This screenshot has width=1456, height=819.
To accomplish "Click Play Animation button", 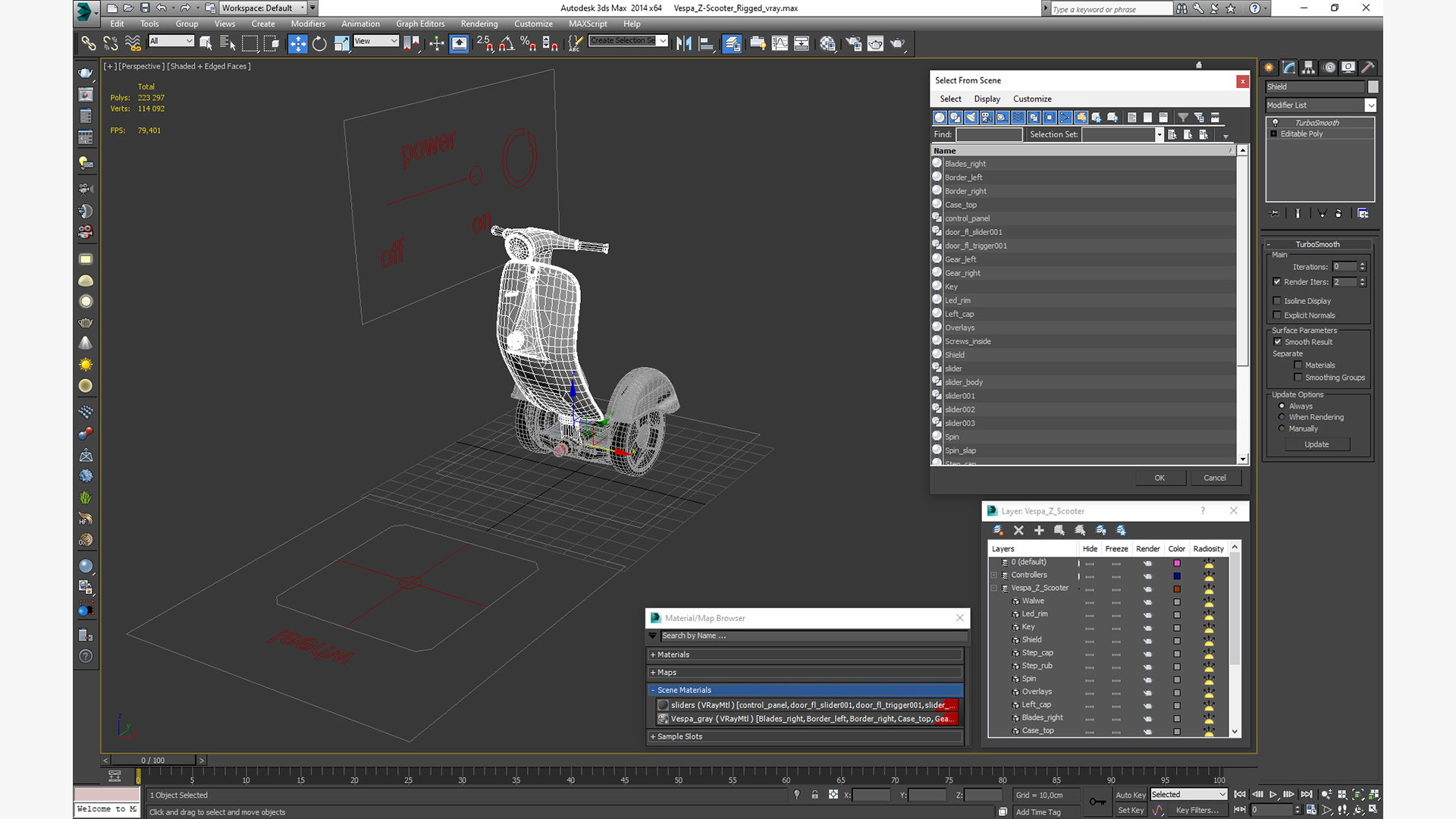I will [1273, 795].
